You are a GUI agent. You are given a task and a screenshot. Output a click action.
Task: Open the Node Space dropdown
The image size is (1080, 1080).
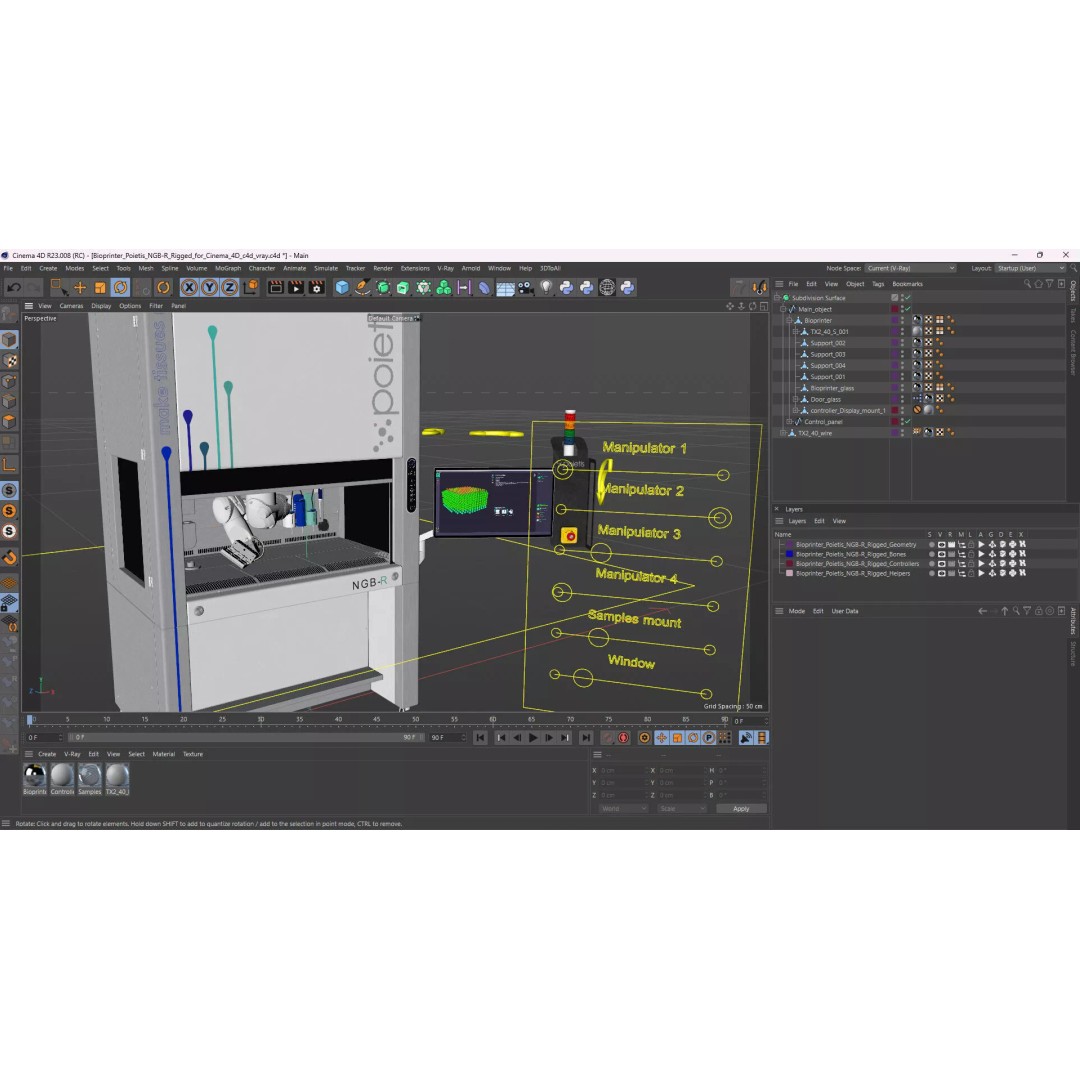coord(911,269)
